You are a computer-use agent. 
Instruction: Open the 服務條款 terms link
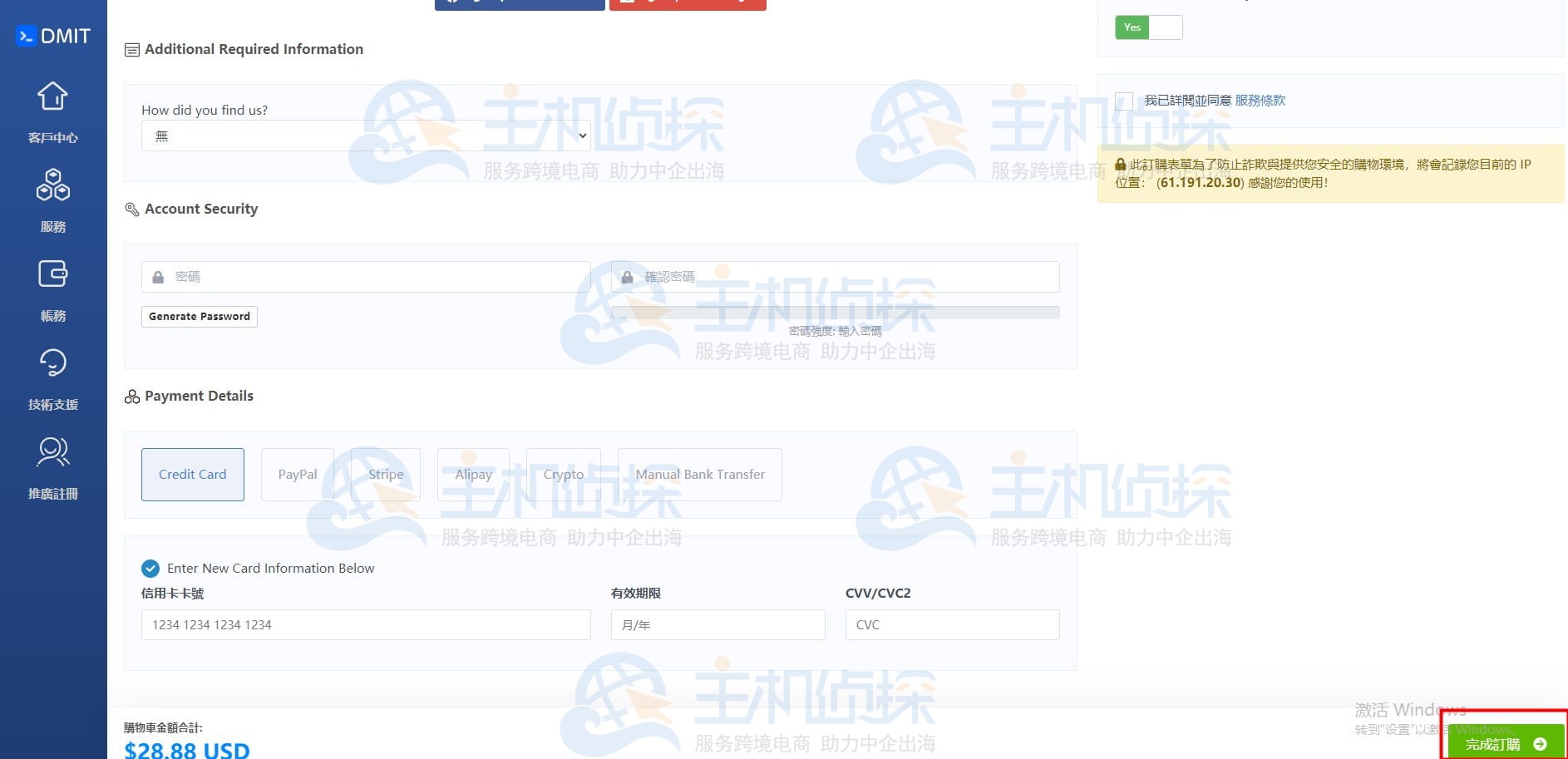[1260, 100]
